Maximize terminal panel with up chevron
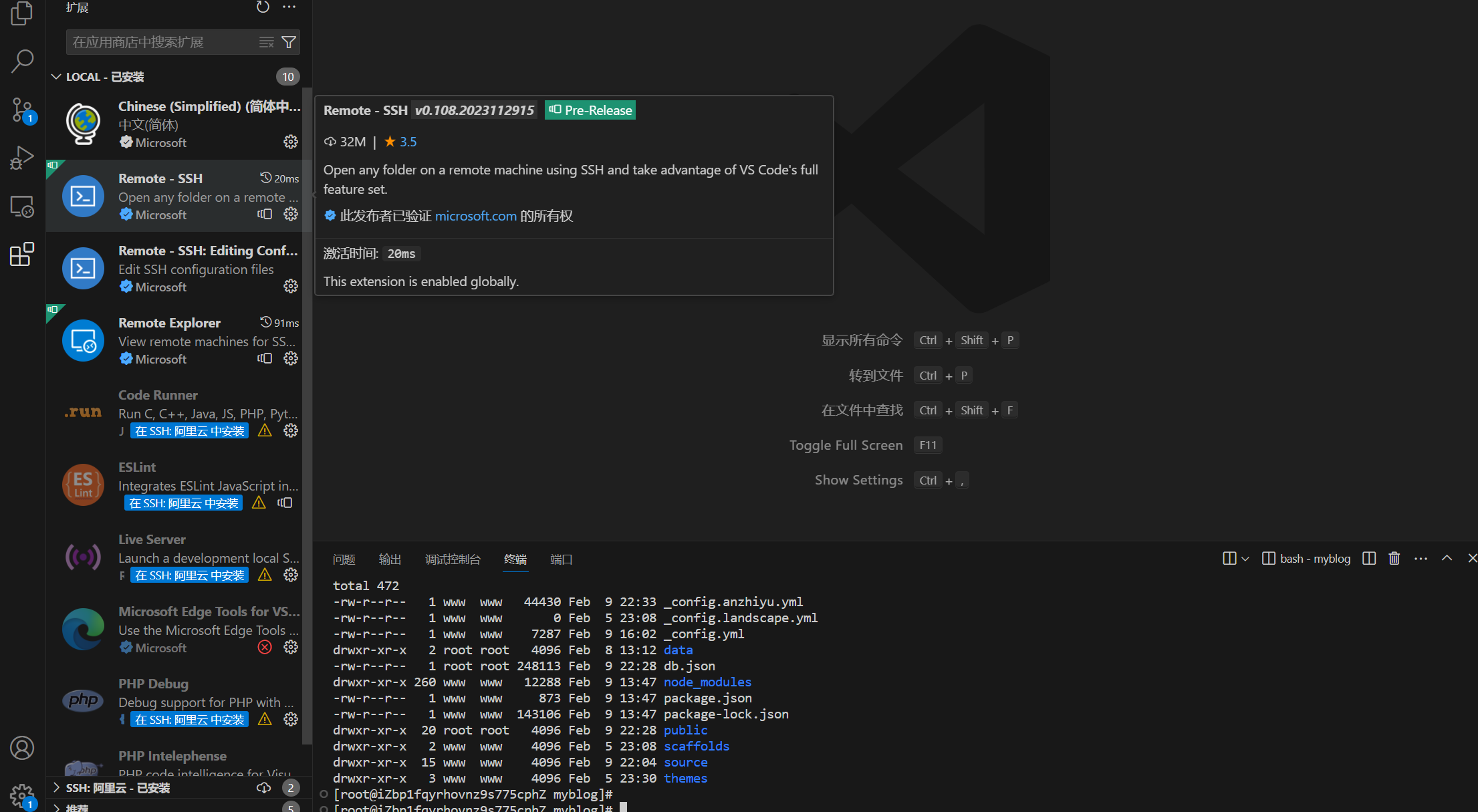1478x812 pixels. [1447, 558]
